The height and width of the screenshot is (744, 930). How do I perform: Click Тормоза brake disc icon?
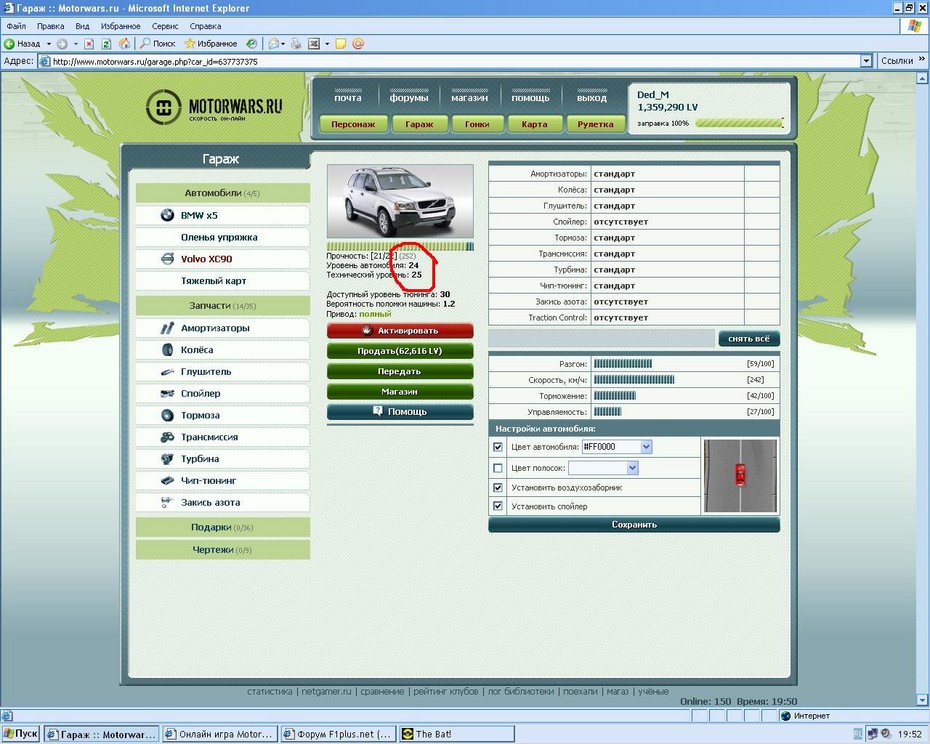coord(167,415)
